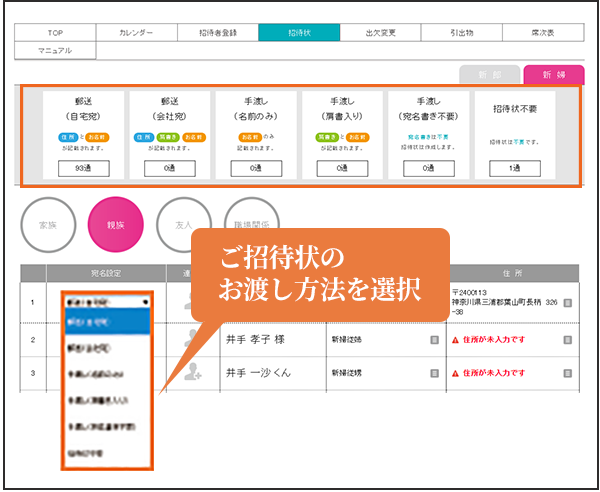Click the 新婦 pink button
Viewport: 600px width, 492px height.
coord(552,74)
